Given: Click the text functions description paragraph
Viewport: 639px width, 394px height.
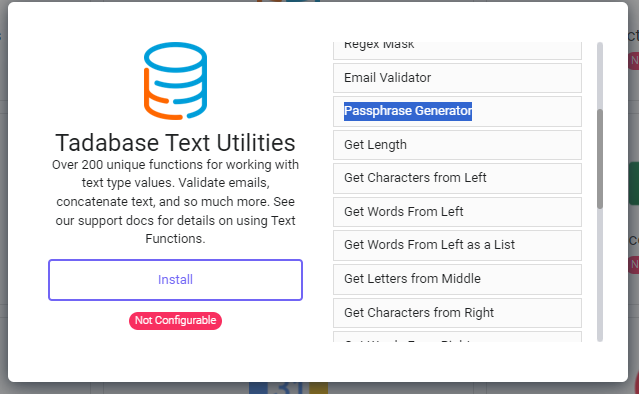Looking at the screenshot, I should [175, 201].
